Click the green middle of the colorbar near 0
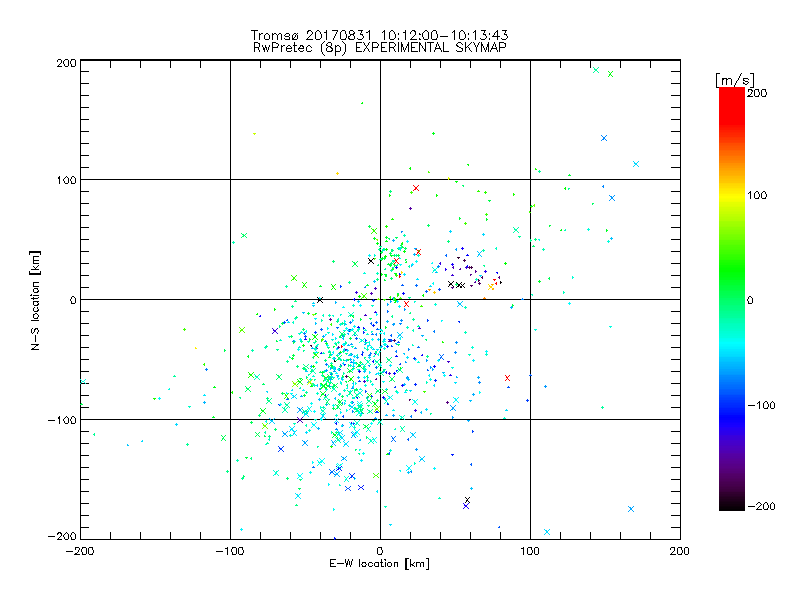The image size is (800, 600). pos(732,299)
